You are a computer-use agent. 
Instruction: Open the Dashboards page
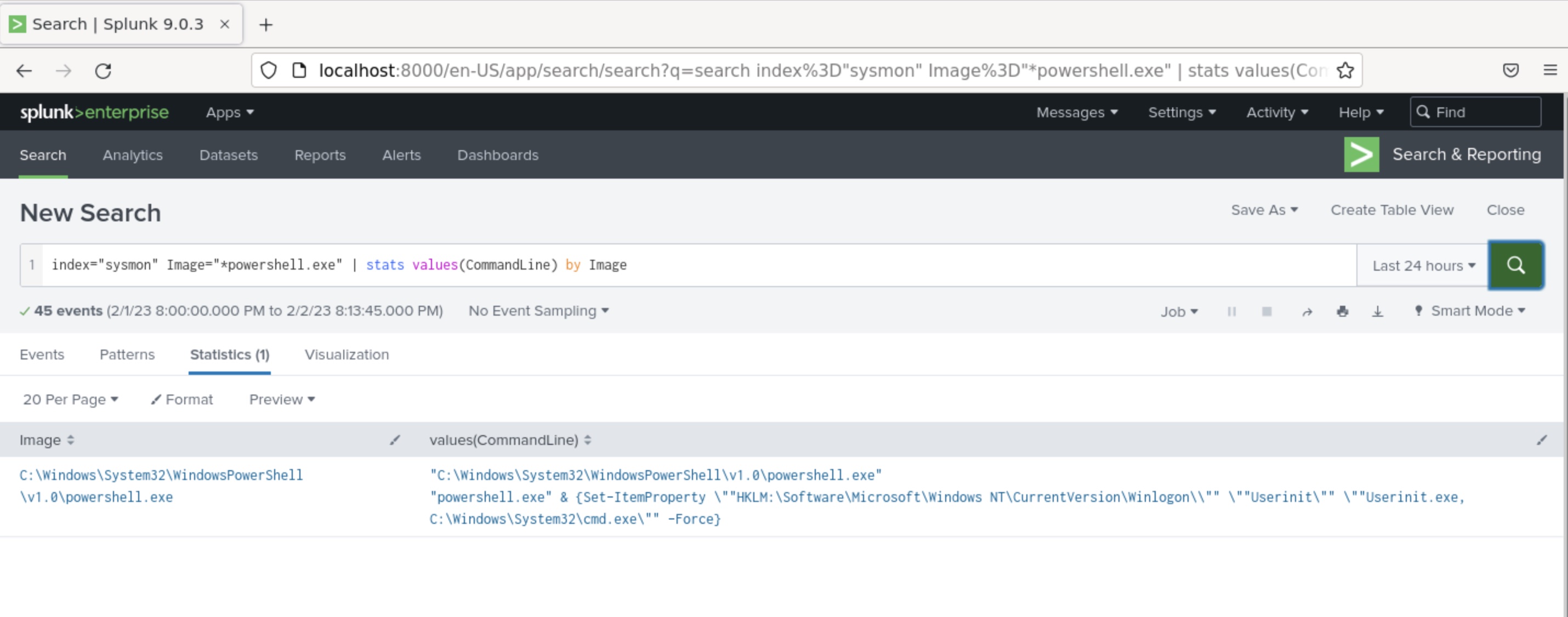coord(497,155)
